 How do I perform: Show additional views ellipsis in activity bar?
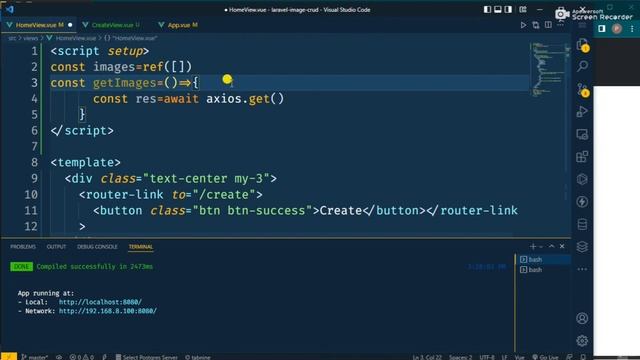pyautogui.click(x=582, y=269)
